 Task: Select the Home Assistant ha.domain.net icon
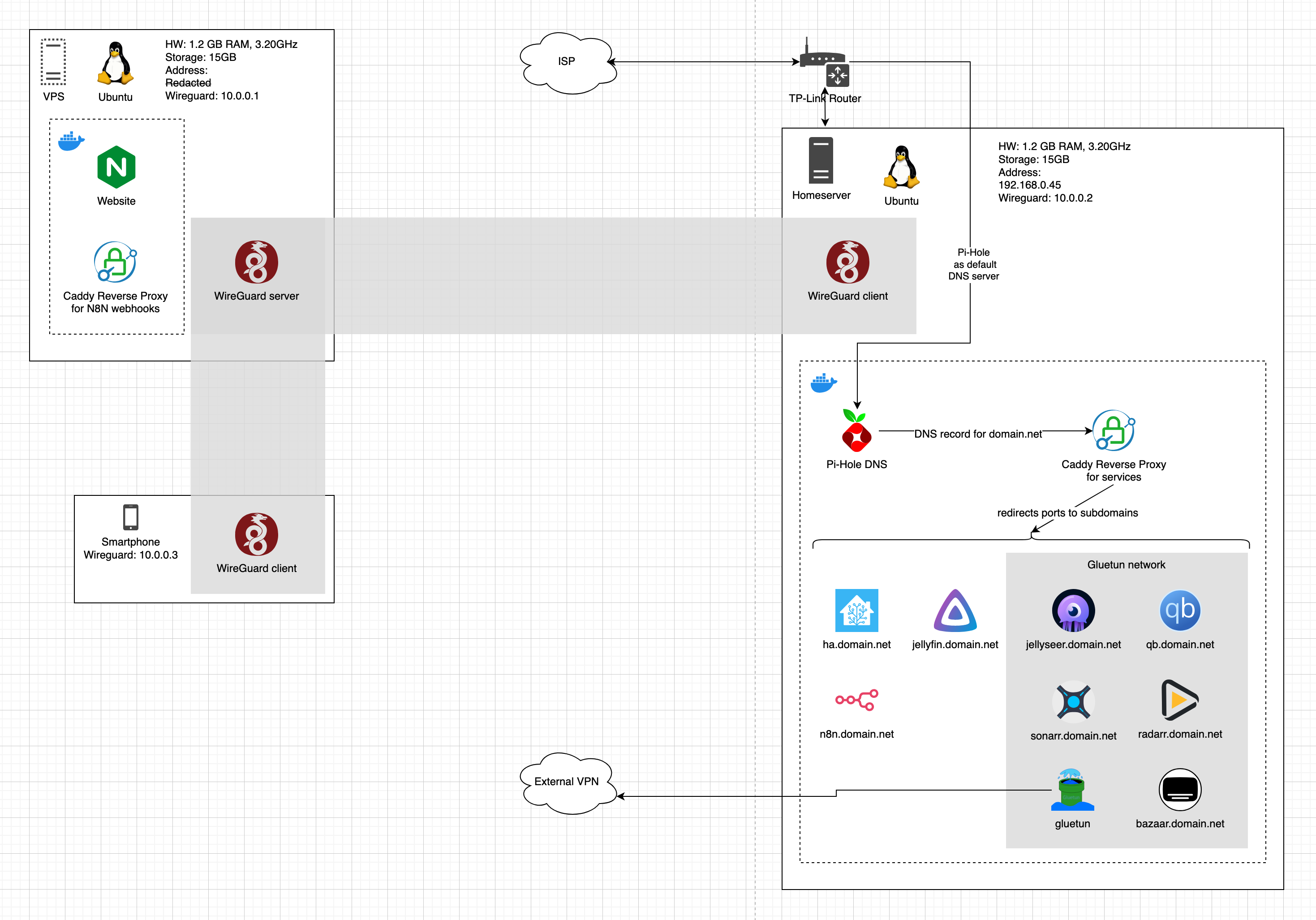[x=856, y=610]
